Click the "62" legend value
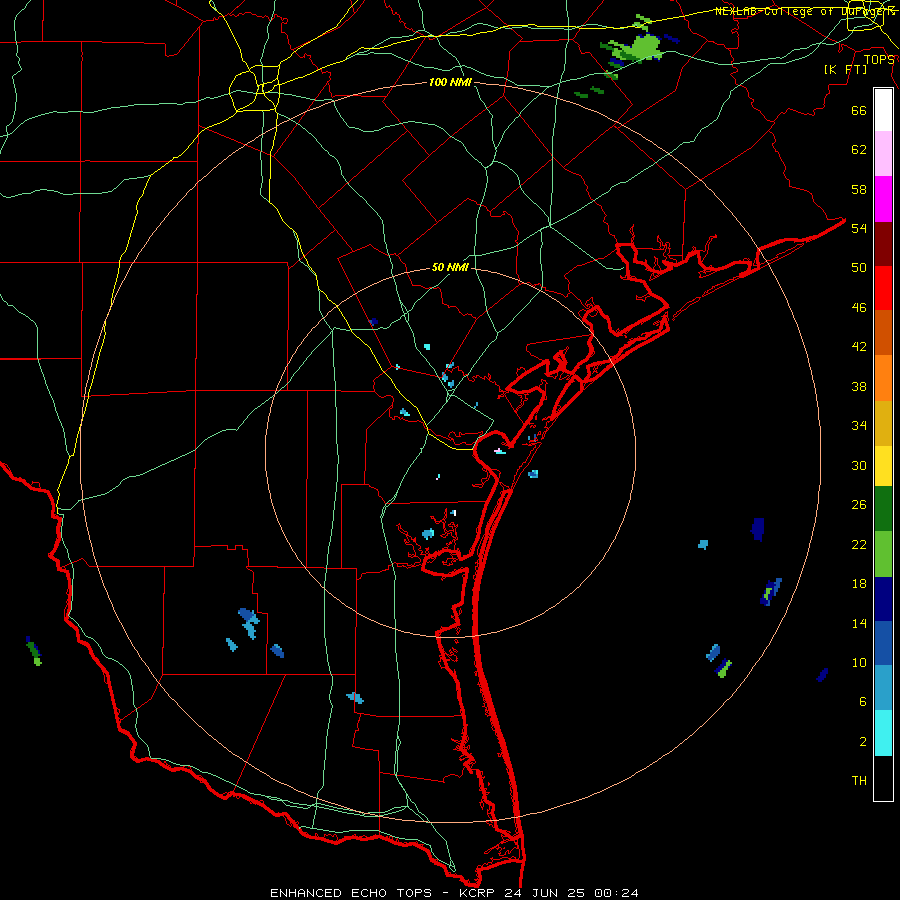900x900 pixels. (859, 150)
